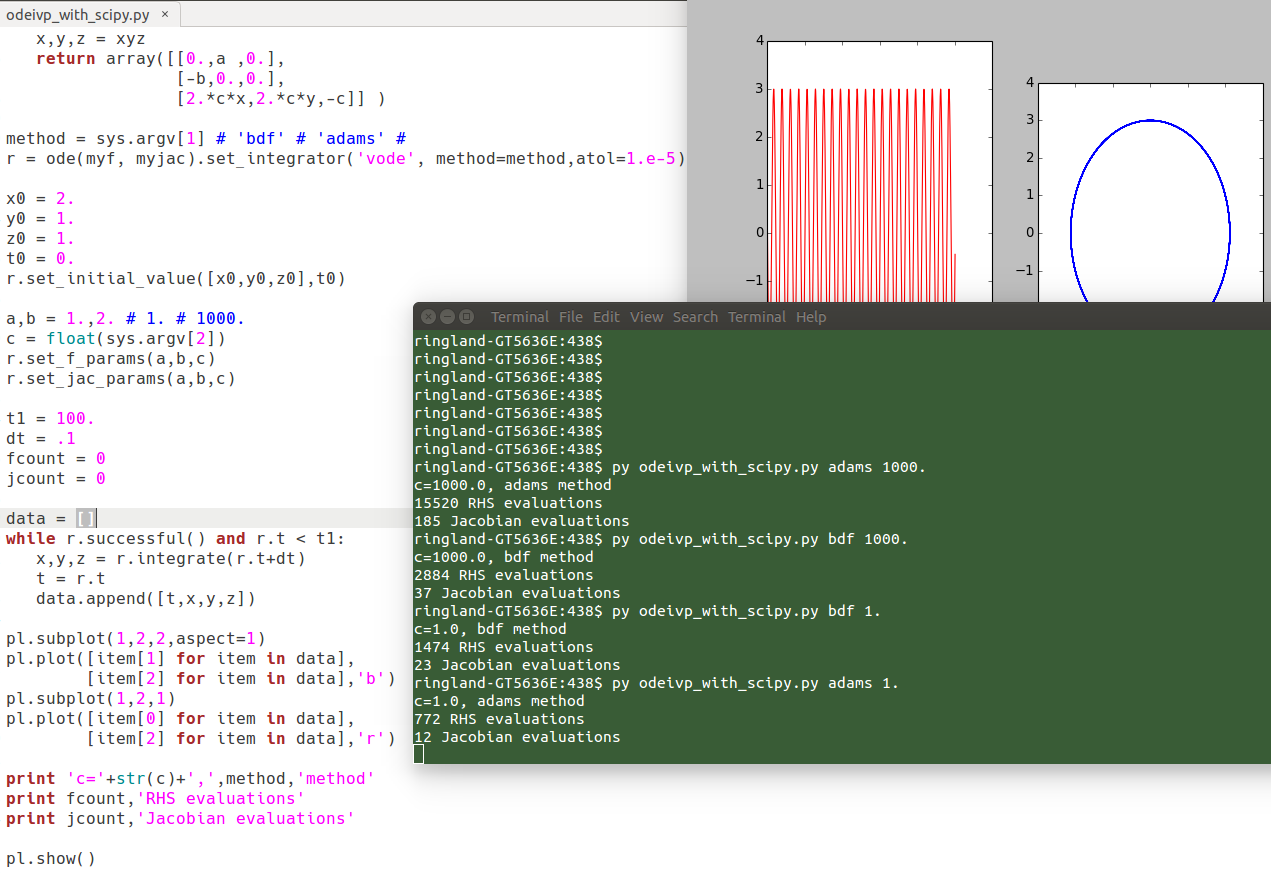Screen dimensions: 1271x881
Task: Click the 'x,y,z = xyz' code line
Action: [x=91, y=39]
